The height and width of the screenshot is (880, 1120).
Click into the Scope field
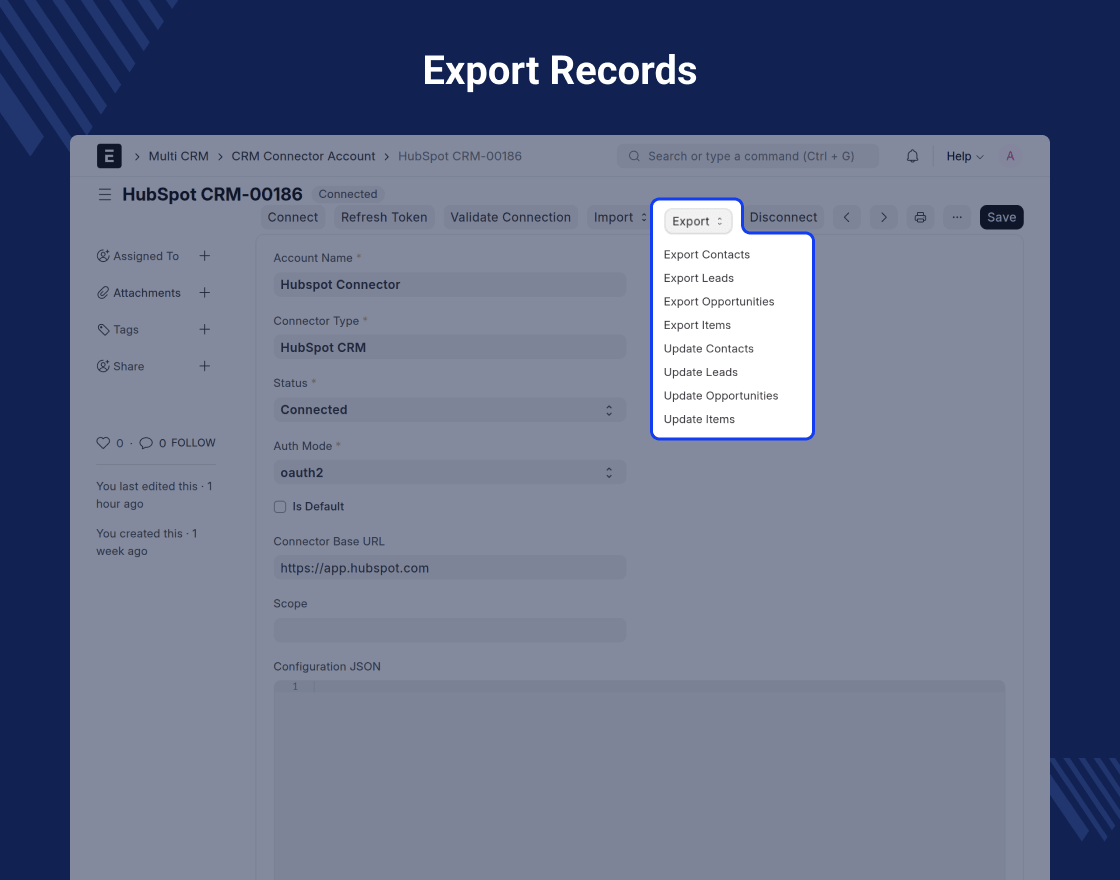(450, 630)
